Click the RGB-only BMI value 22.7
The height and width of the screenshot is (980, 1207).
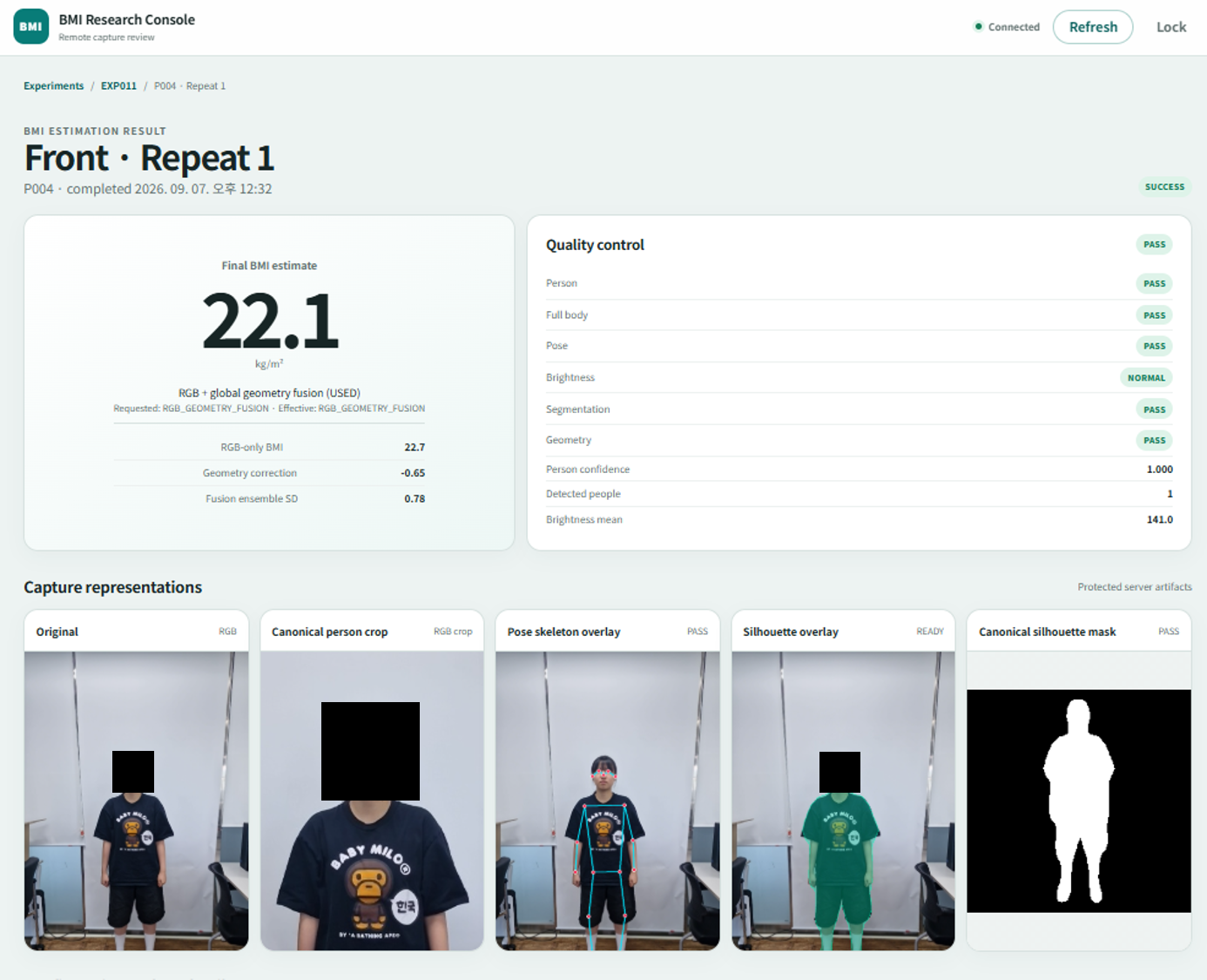point(415,447)
